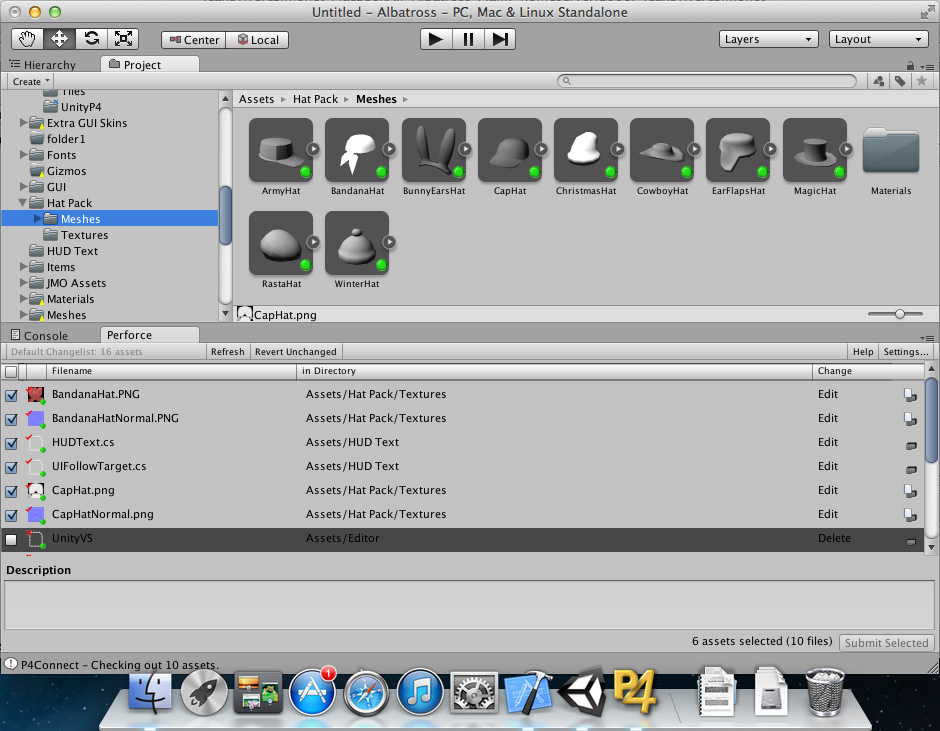Click the Pause button
940x731 pixels.
(x=468, y=40)
